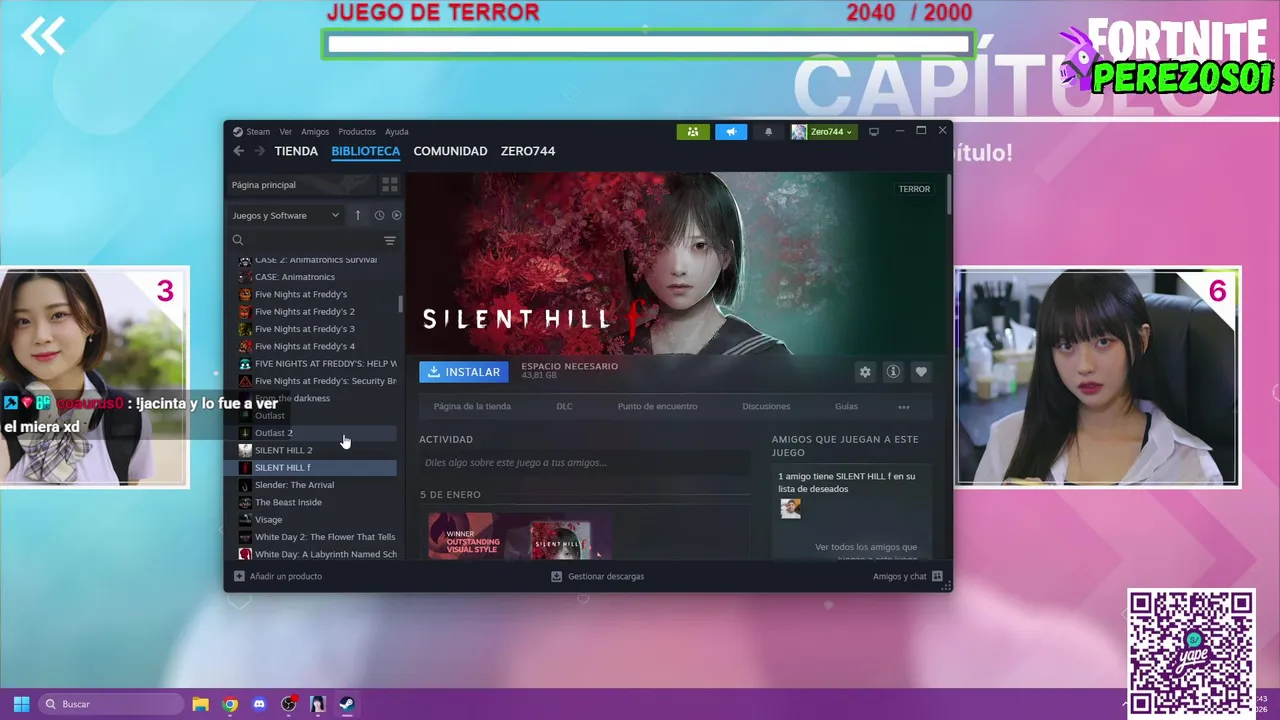This screenshot has width=1280, height=720.
Task: Open Google Chrome from taskbar
Action: [x=230, y=704]
